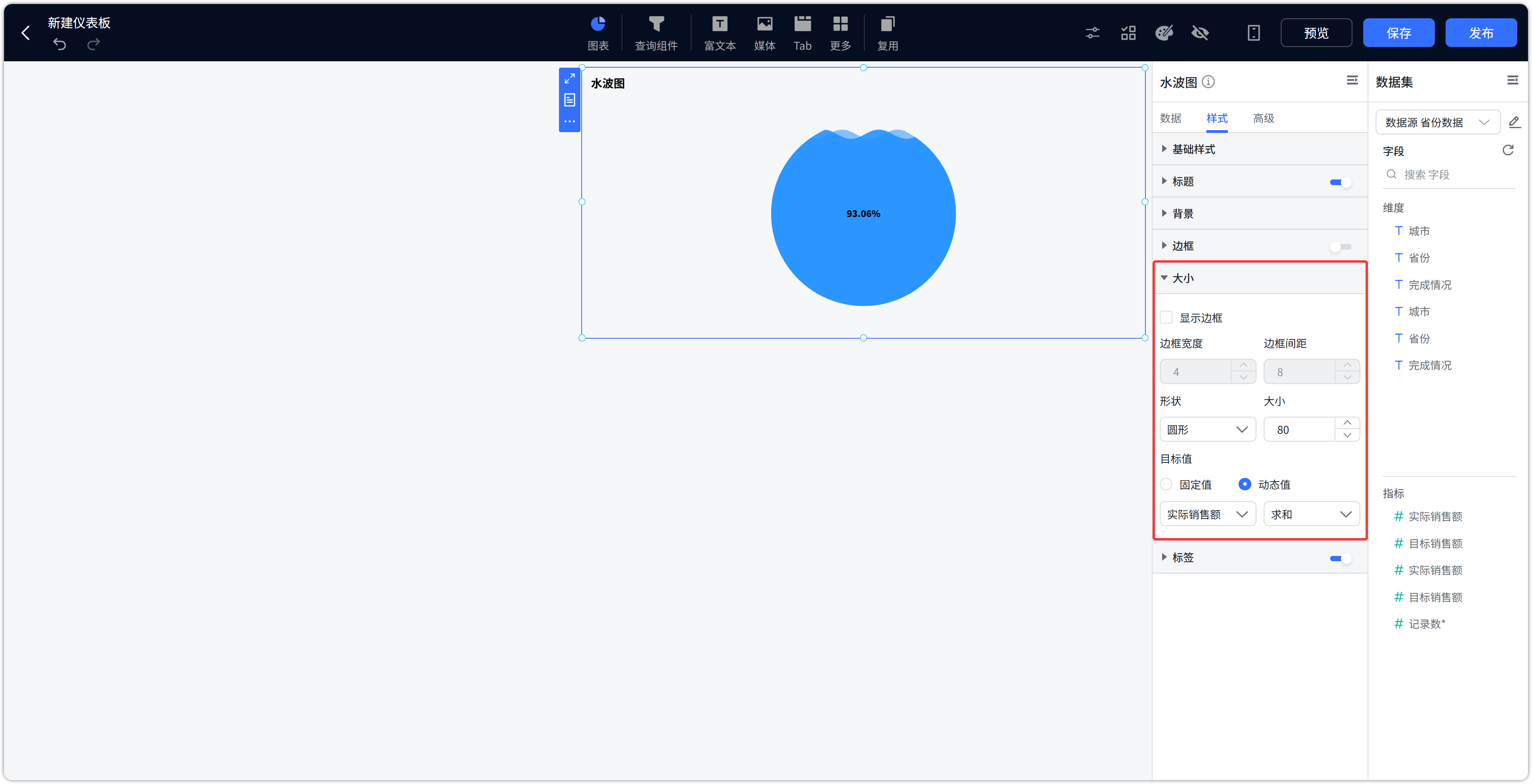Insert a 富文本 rich text block
This screenshot has width=1532, height=784.
pyautogui.click(x=719, y=33)
